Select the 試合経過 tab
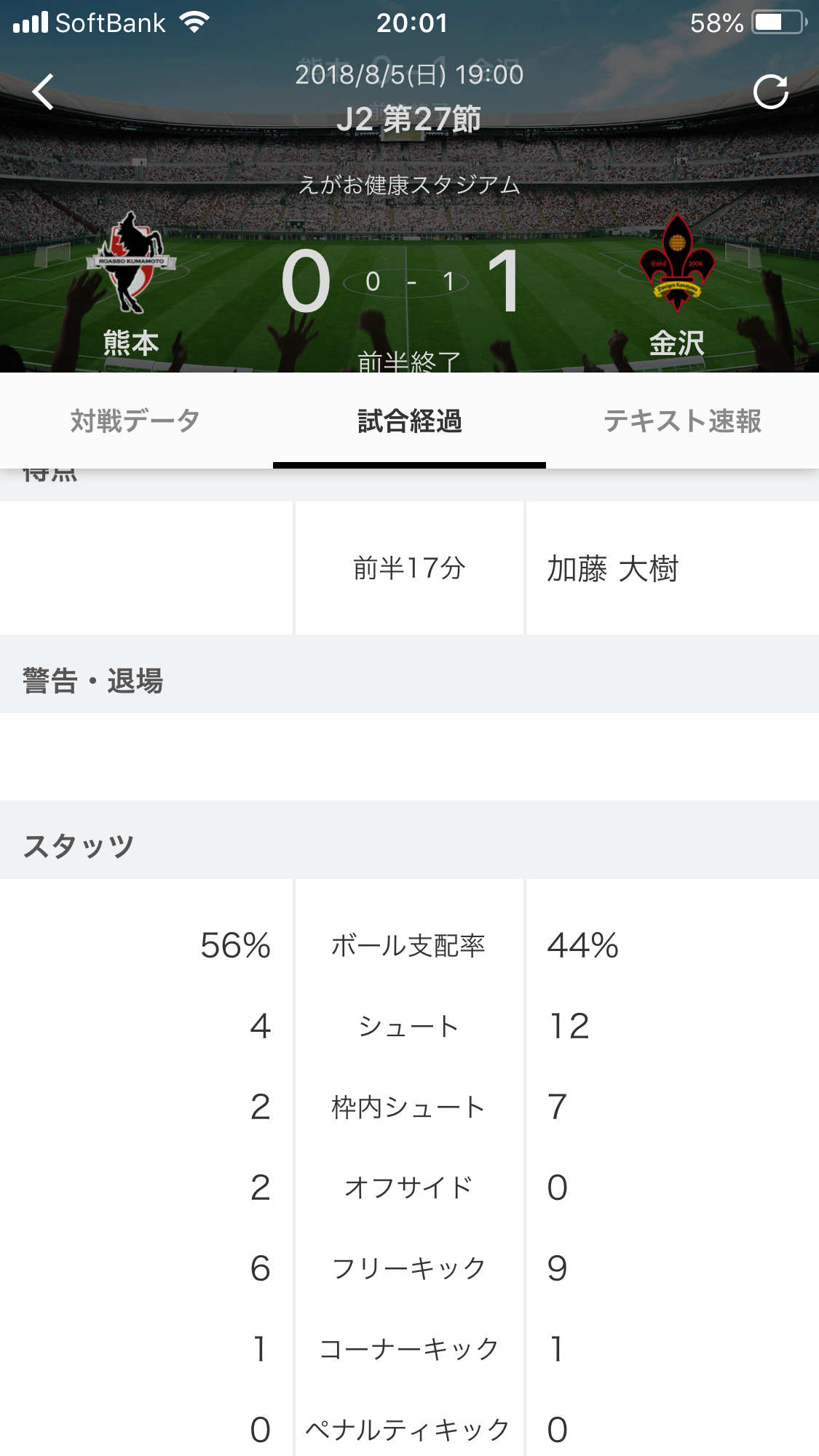Image resolution: width=819 pixels, height=1456 pixels. (x=409, y=421)
